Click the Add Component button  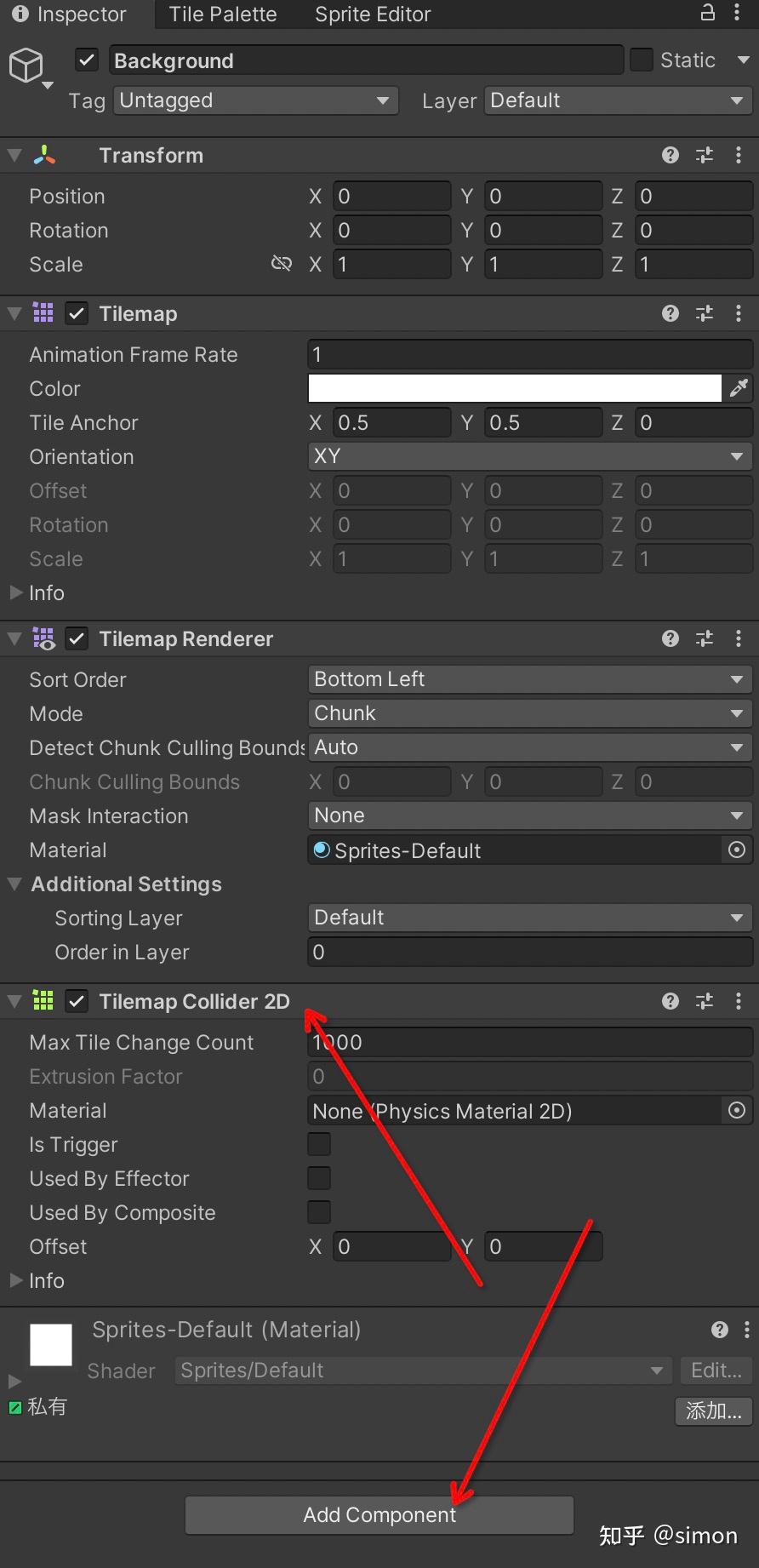click(379, 1515)
